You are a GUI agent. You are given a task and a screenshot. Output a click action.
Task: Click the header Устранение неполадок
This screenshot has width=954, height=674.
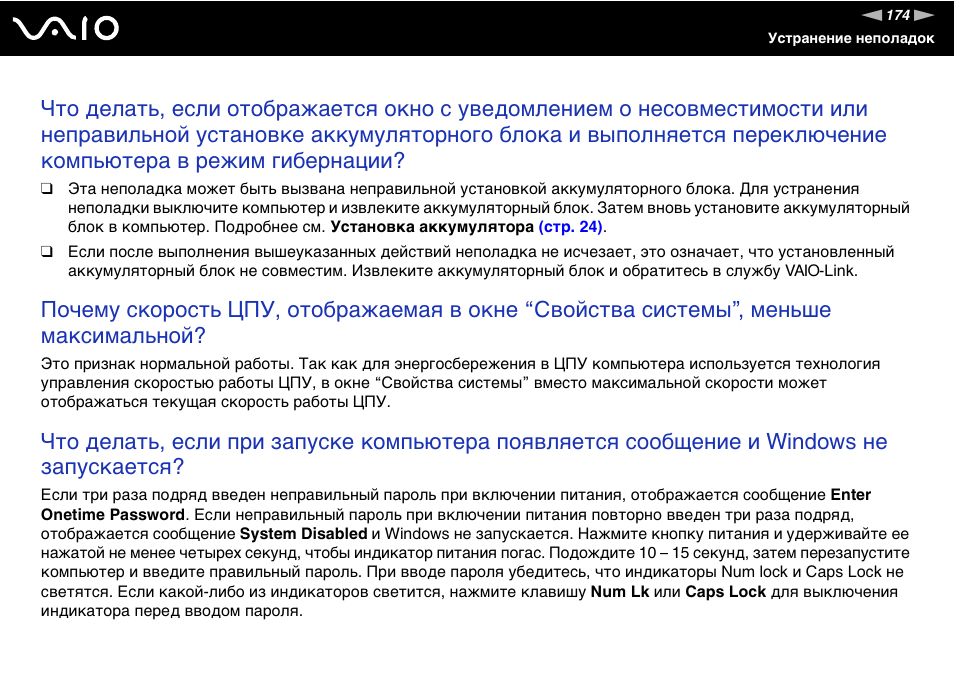pos(851,39)
